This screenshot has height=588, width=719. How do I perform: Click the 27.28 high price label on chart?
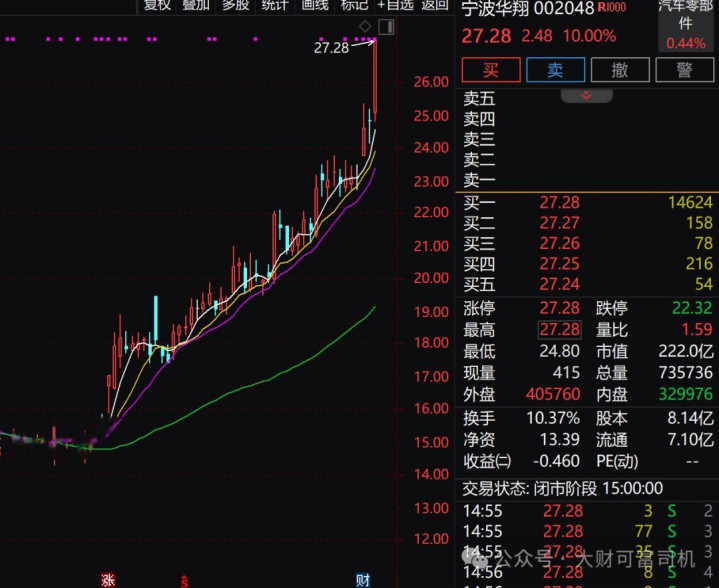(331, 48)
